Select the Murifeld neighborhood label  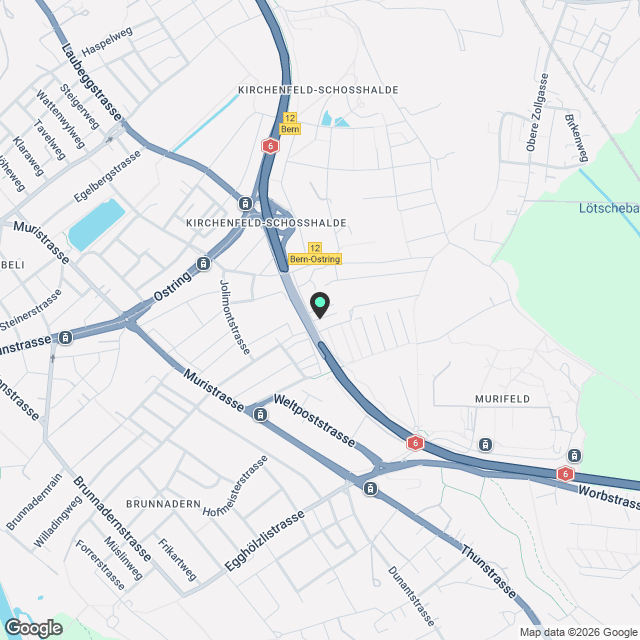click(x=502, y=399)
